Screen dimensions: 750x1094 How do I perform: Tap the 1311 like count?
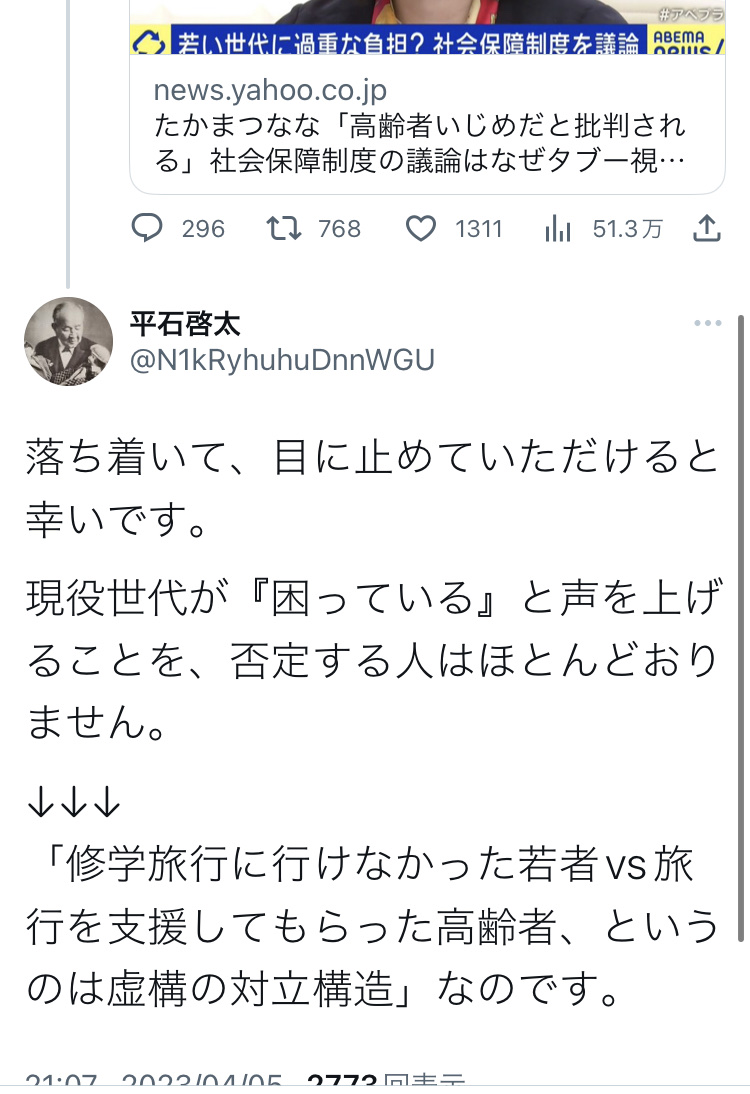click(x=479, y=229)
